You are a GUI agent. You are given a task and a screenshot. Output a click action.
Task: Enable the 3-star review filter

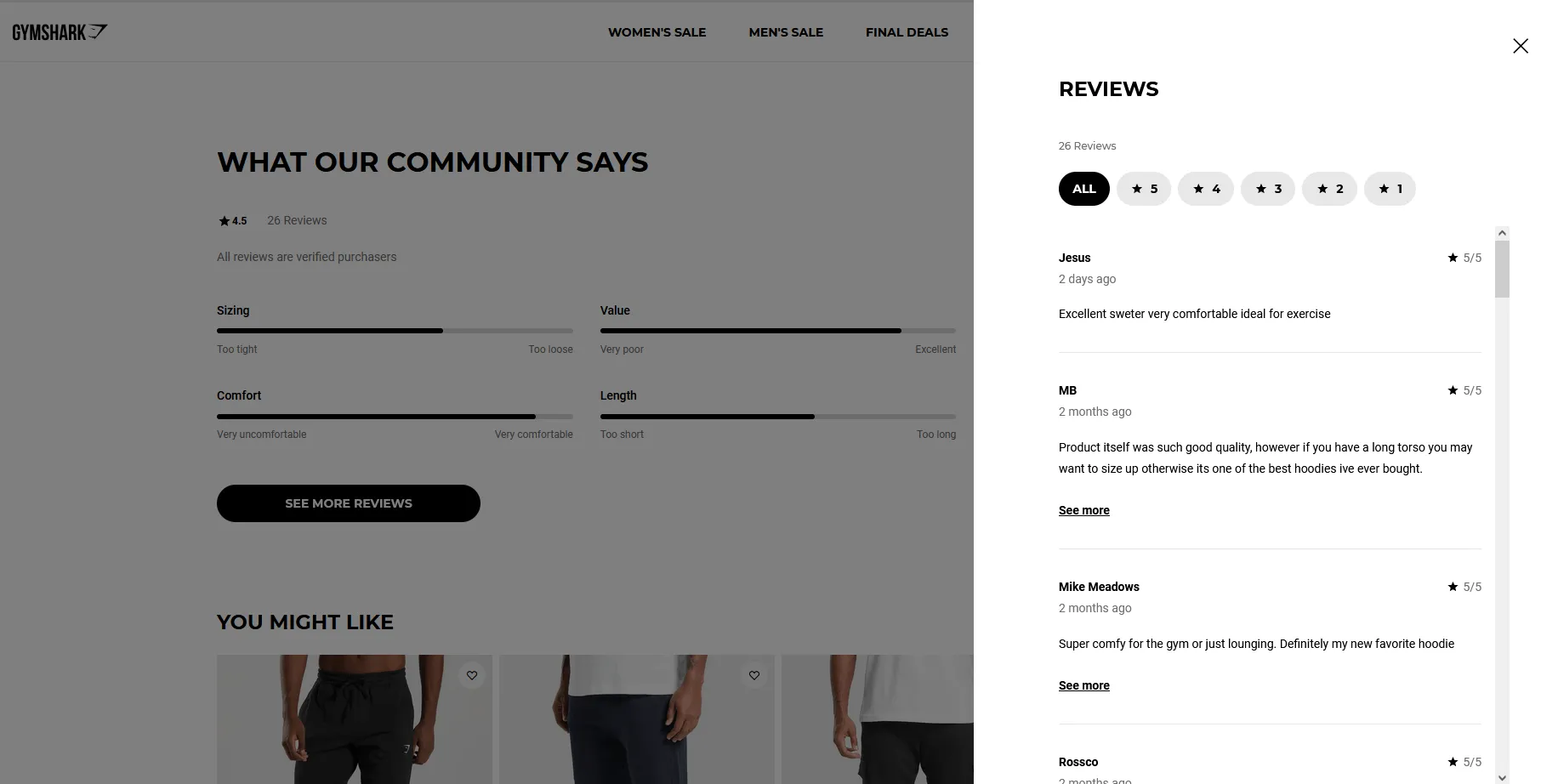click(1267, 188)
